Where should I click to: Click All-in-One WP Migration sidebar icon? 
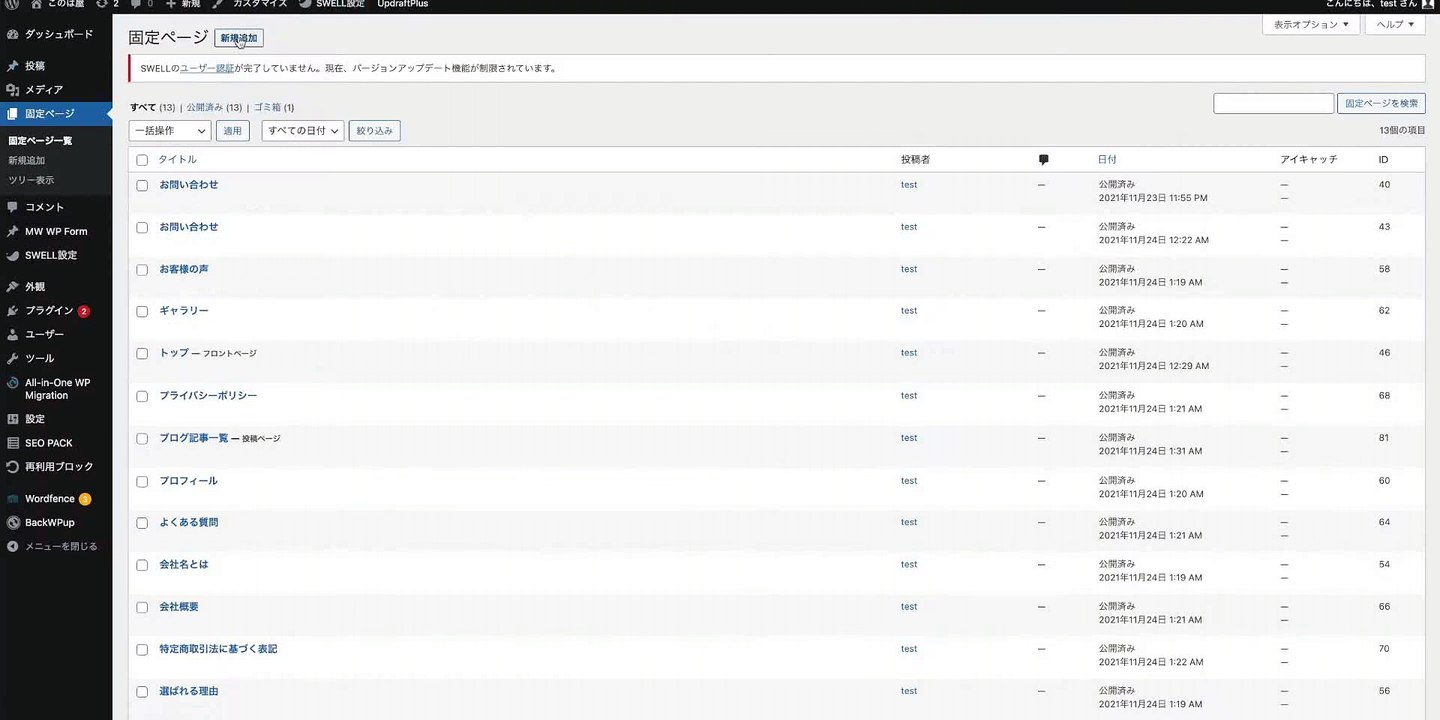click(12, 383)
